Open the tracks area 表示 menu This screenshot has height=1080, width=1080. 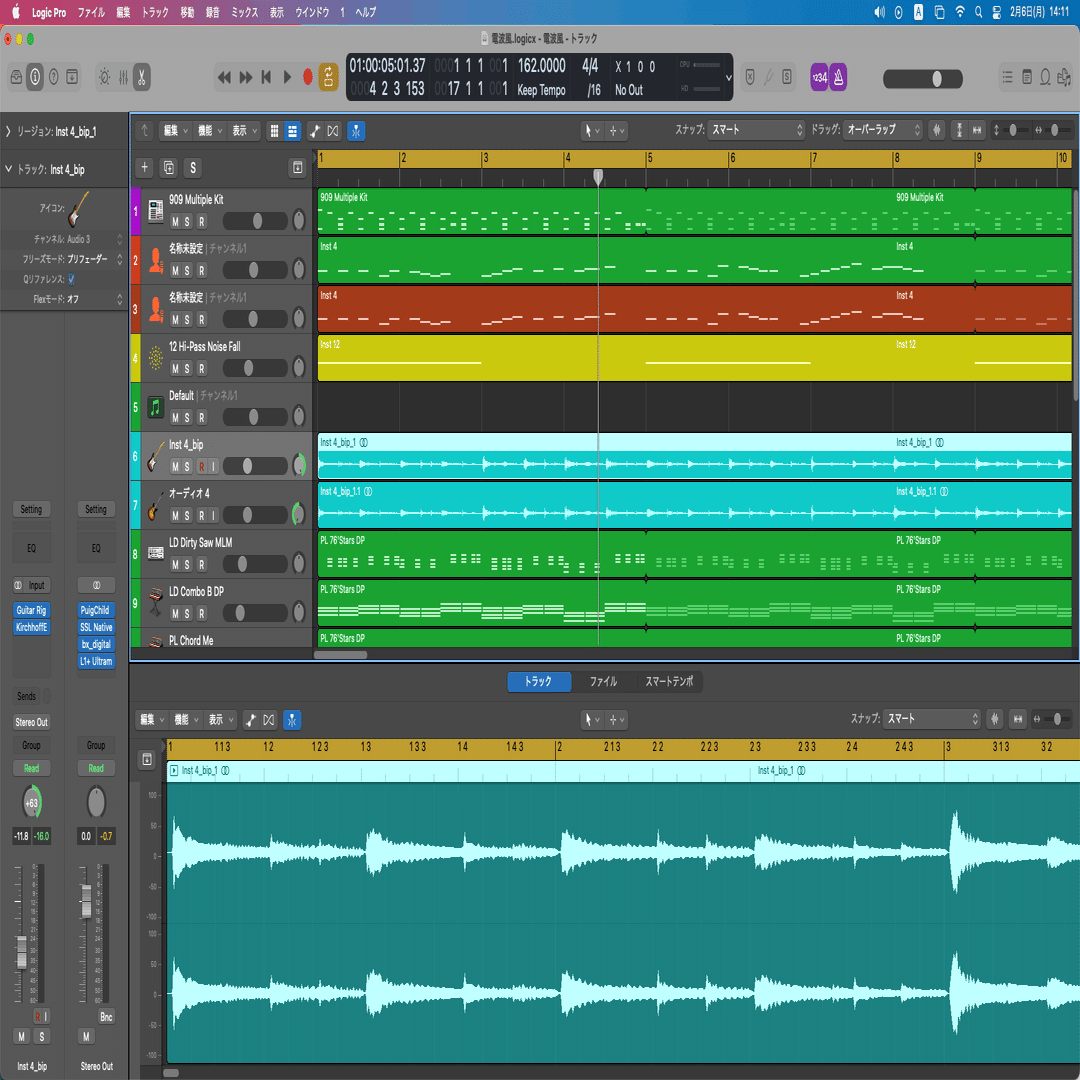244,130
